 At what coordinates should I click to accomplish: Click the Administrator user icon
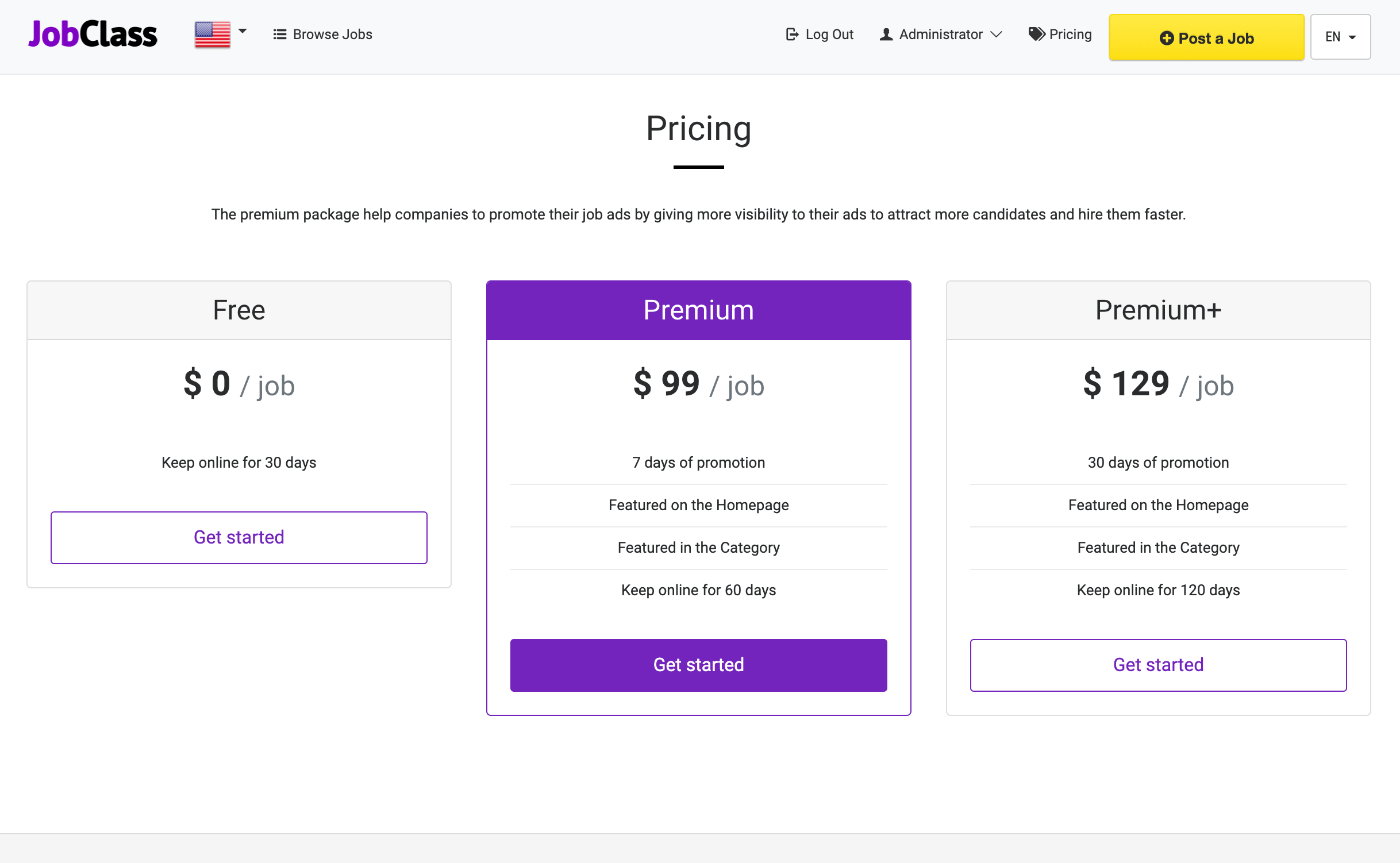click(886, 34)
